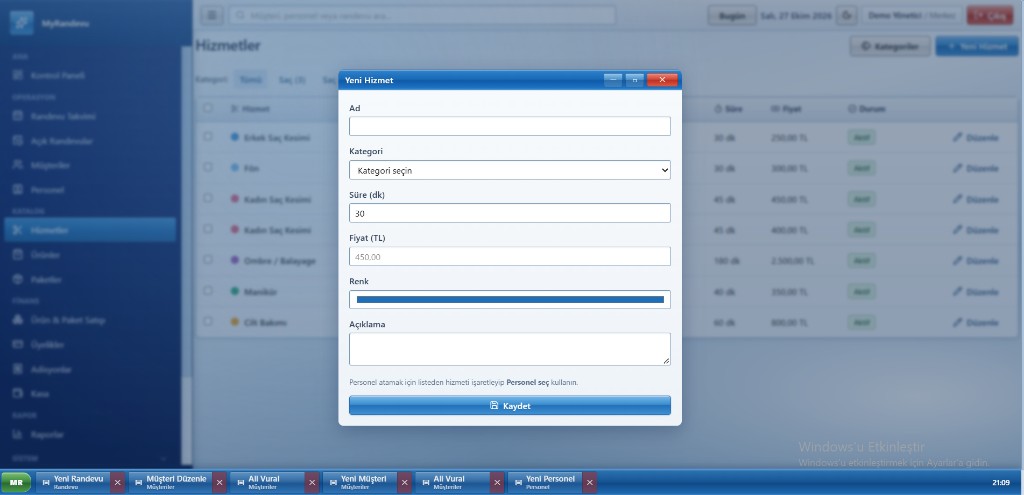
Task: Click the Bugün button in top bar
Action: click(732, 16)
